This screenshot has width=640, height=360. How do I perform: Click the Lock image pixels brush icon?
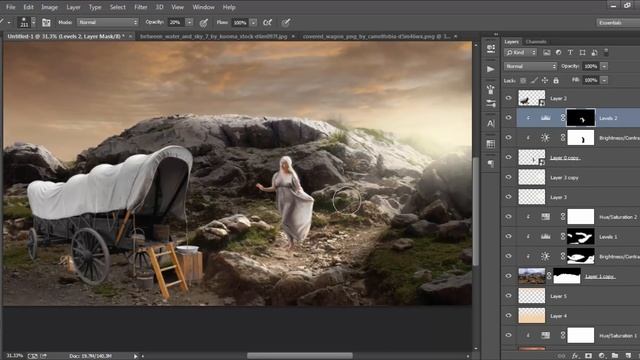(x=534, y=80)
